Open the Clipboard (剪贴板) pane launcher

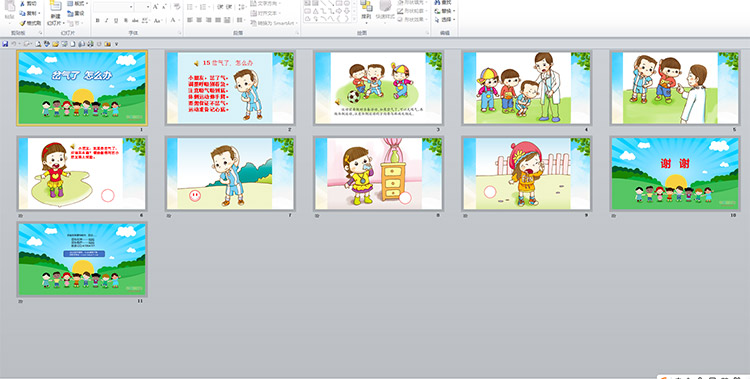pos(41,33)
